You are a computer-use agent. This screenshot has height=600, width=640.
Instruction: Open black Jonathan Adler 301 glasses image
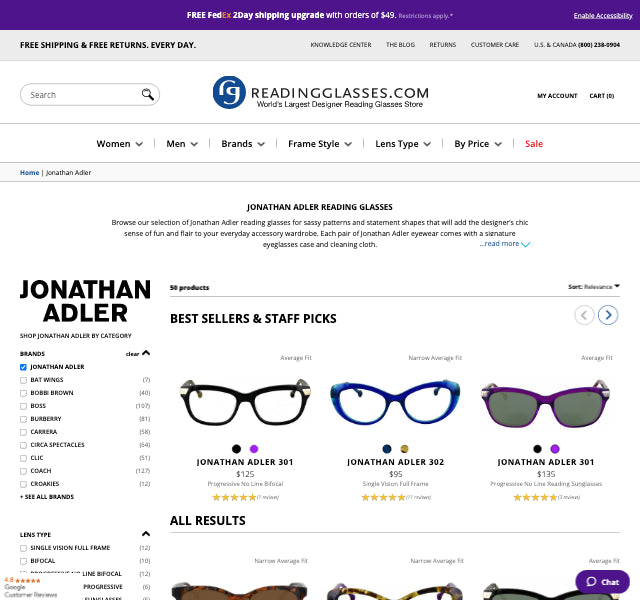[245, 402]
